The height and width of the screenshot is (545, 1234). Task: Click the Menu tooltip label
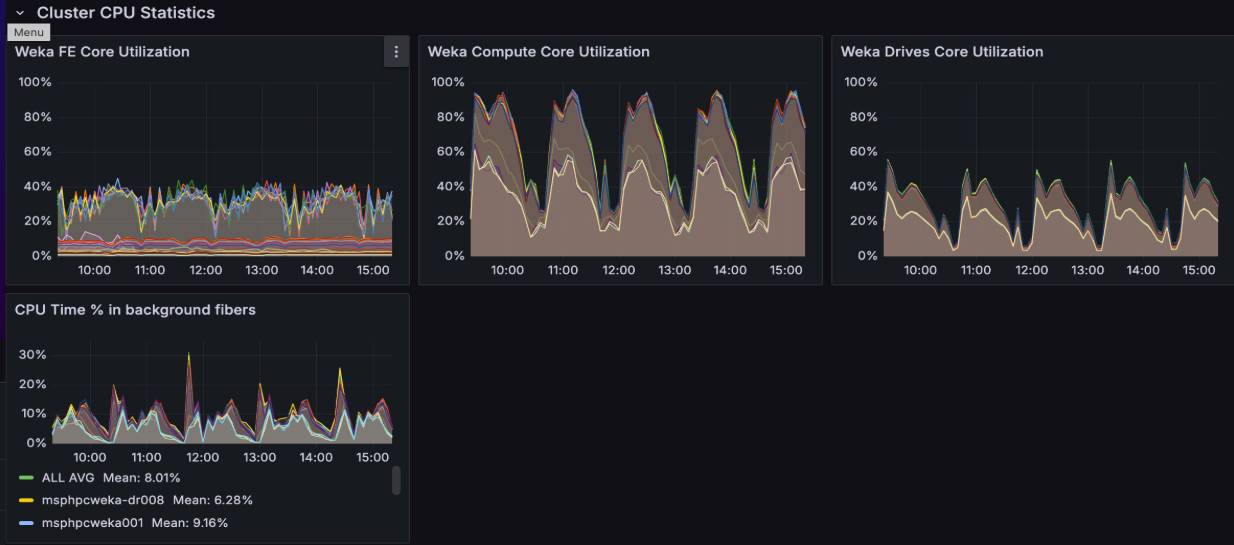pos(28,33)
